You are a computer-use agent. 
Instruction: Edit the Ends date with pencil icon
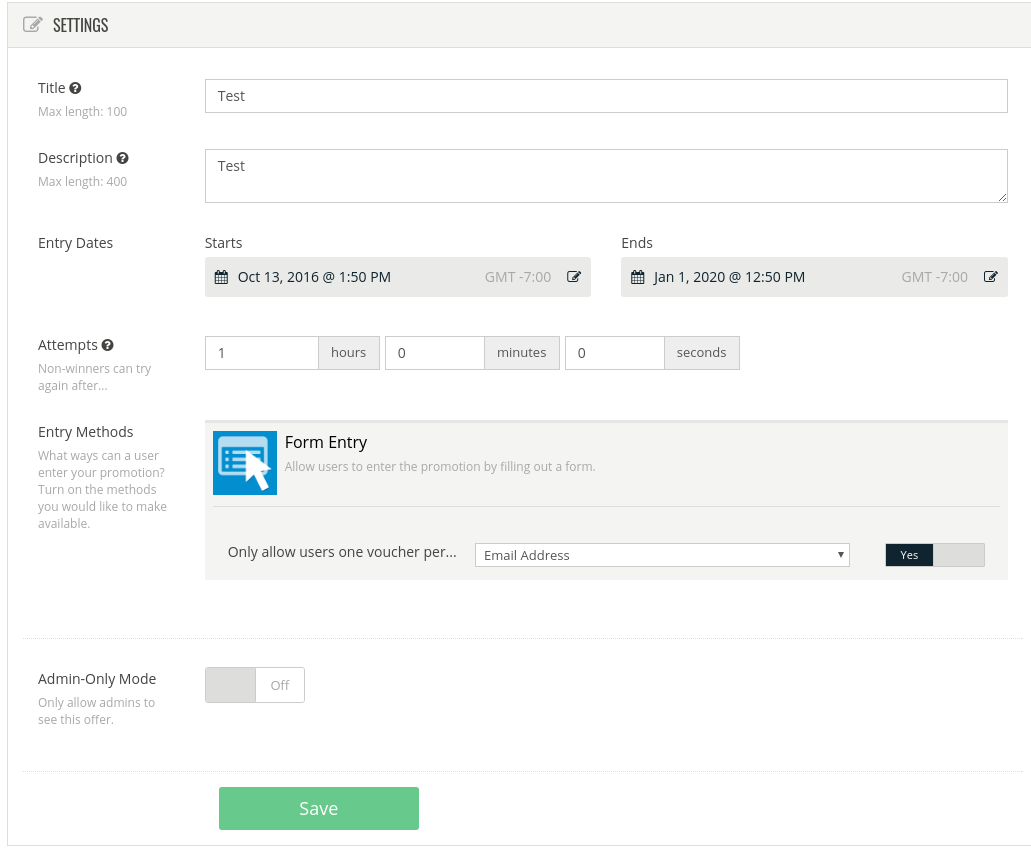coord(990,277)
